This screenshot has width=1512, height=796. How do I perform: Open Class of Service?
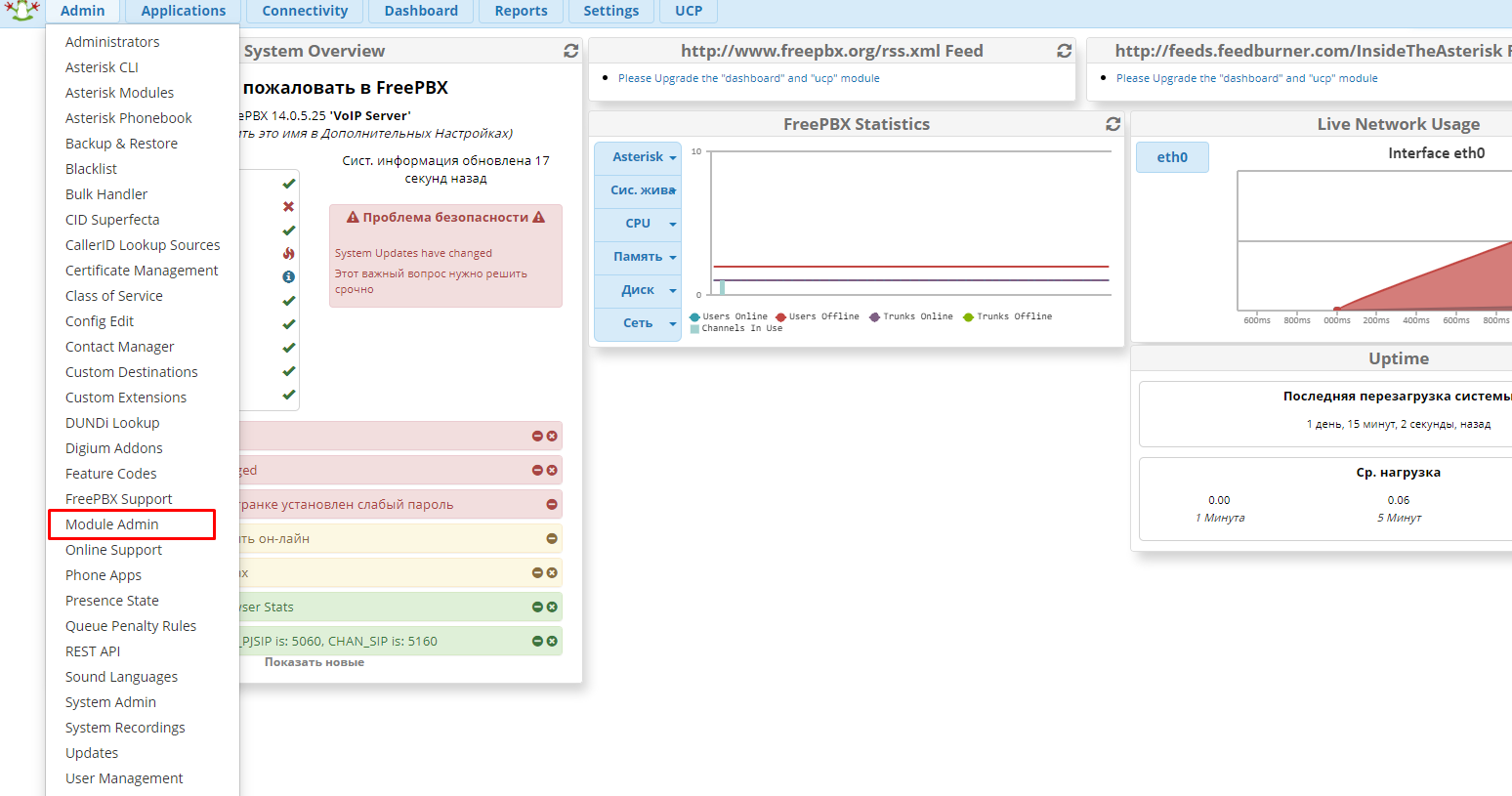click(x=114, y=296)
